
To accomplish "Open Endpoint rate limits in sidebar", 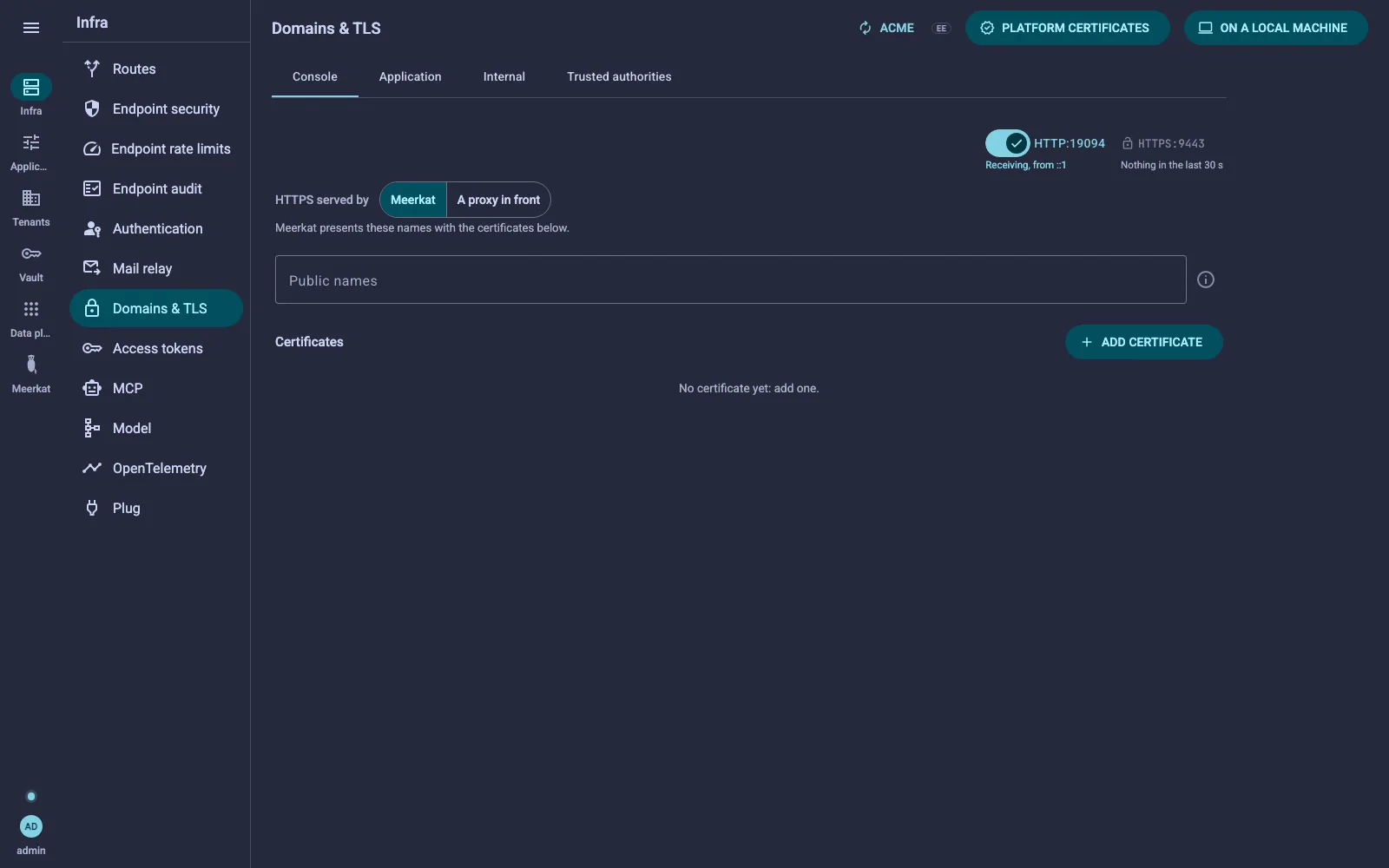I will click(x=156, y=148).
